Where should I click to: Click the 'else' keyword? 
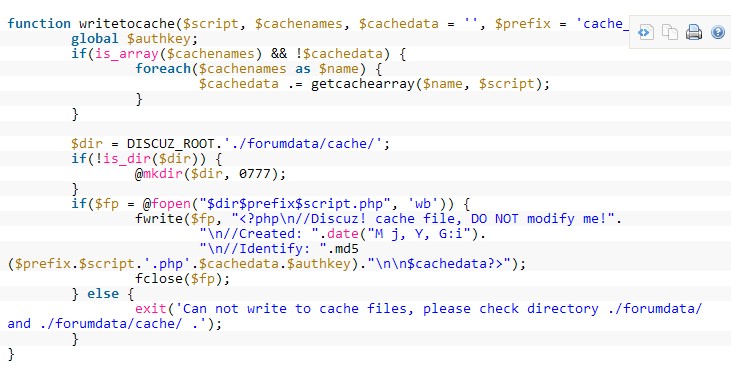coord(103,294)
